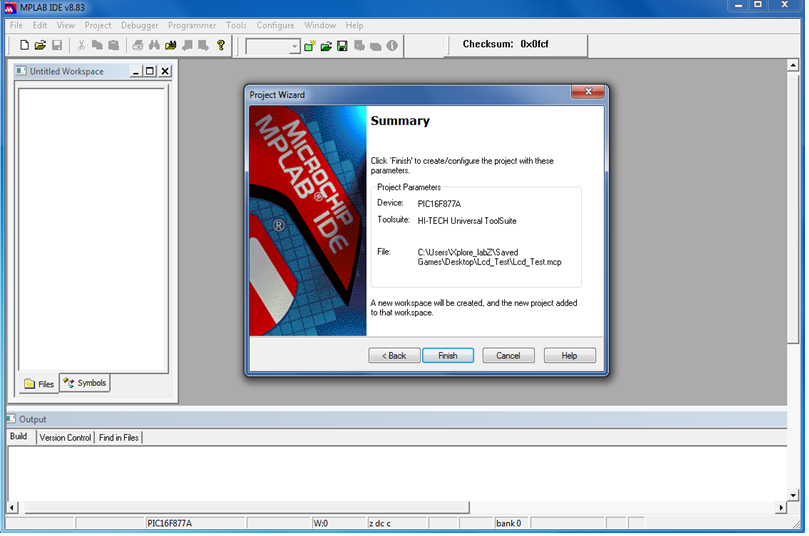This screenshot has width=809, height=536.
Task: Click the green New Project icon
Action: coord(310,46)
